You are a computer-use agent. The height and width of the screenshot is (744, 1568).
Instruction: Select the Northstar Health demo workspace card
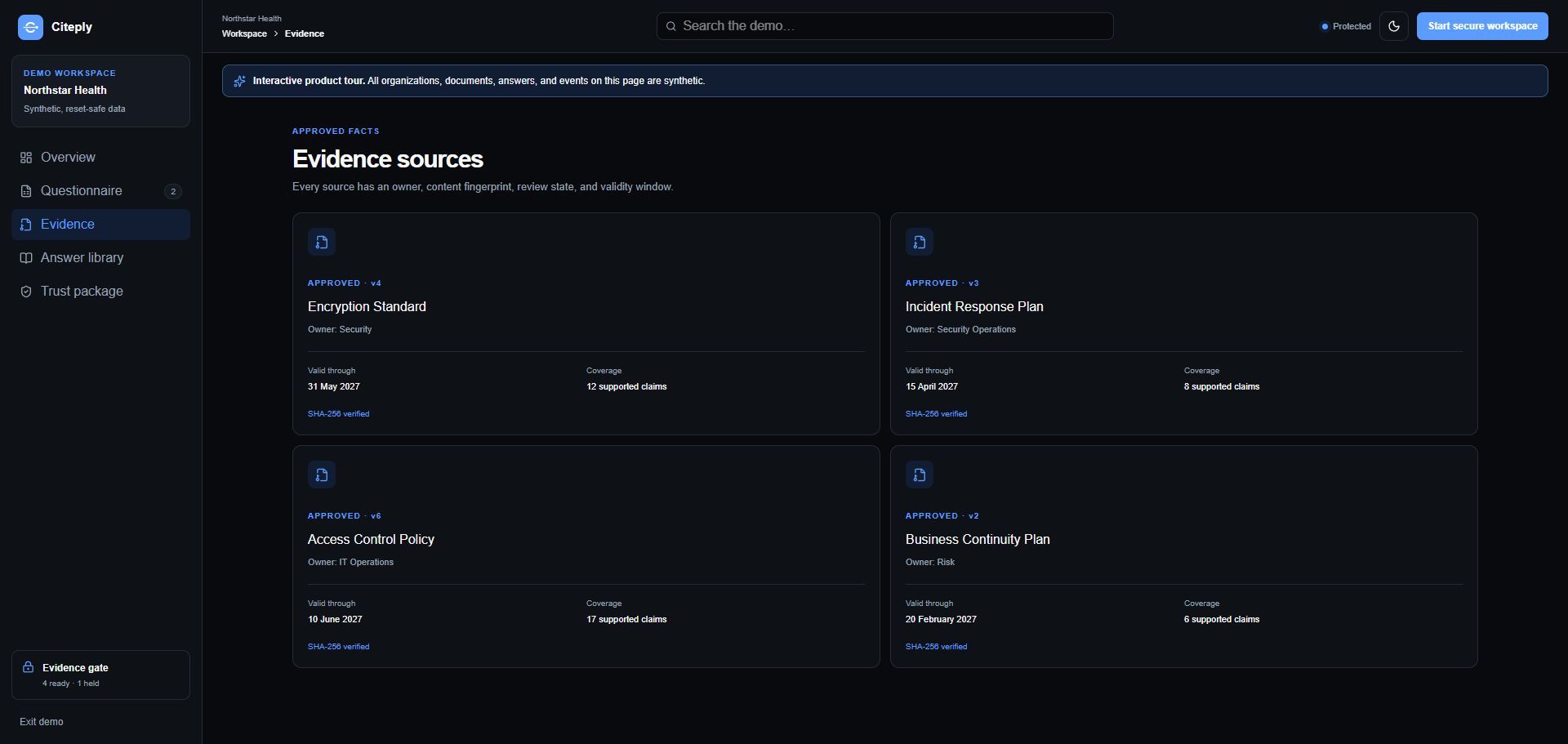[100, 91]
